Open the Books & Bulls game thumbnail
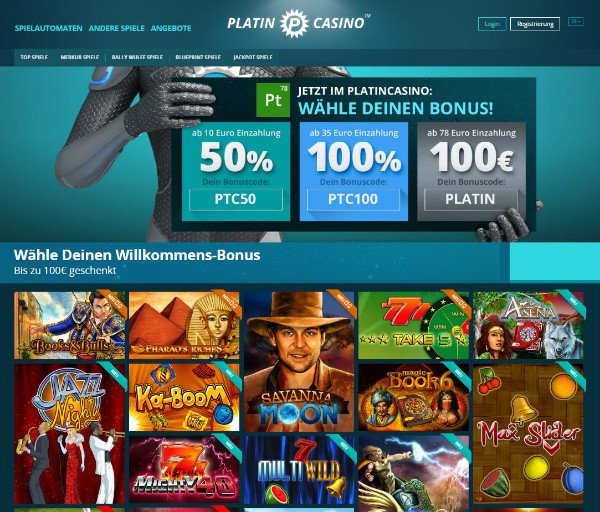Screen dimensions: 600x512 [x=70, y=325]
